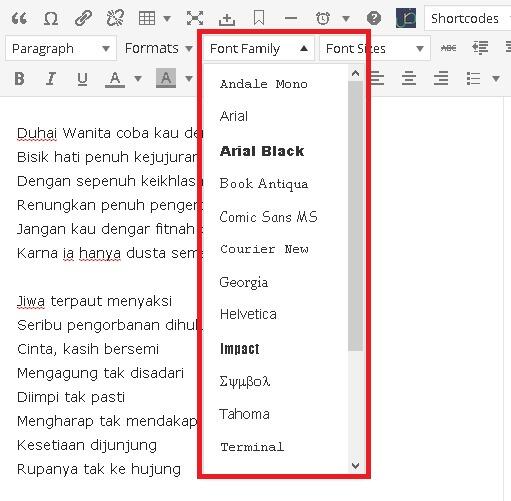
Task: Click the insert media upload icon
Action: tap(227, 19)
